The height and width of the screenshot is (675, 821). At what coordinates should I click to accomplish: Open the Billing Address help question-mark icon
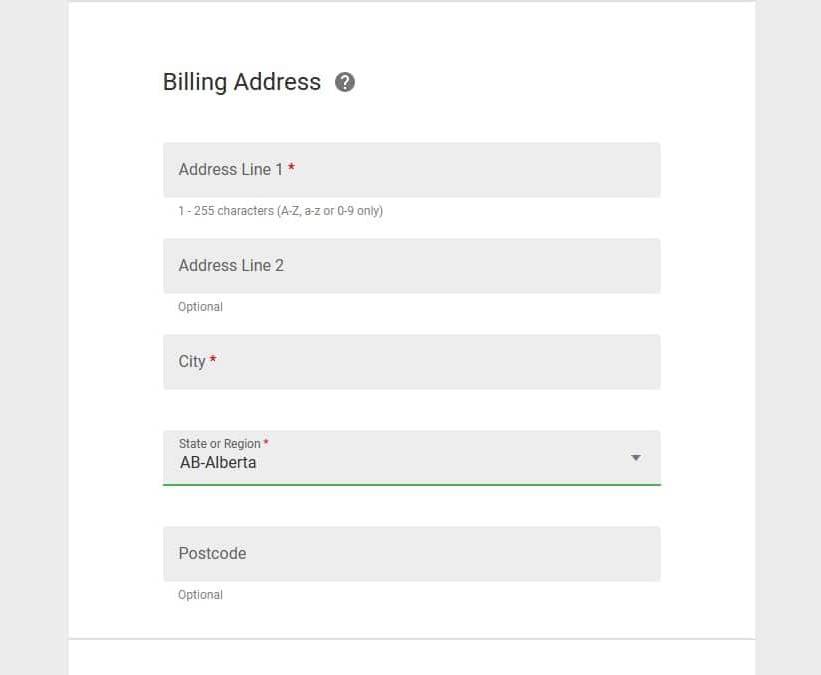click(x=345, y=82)
